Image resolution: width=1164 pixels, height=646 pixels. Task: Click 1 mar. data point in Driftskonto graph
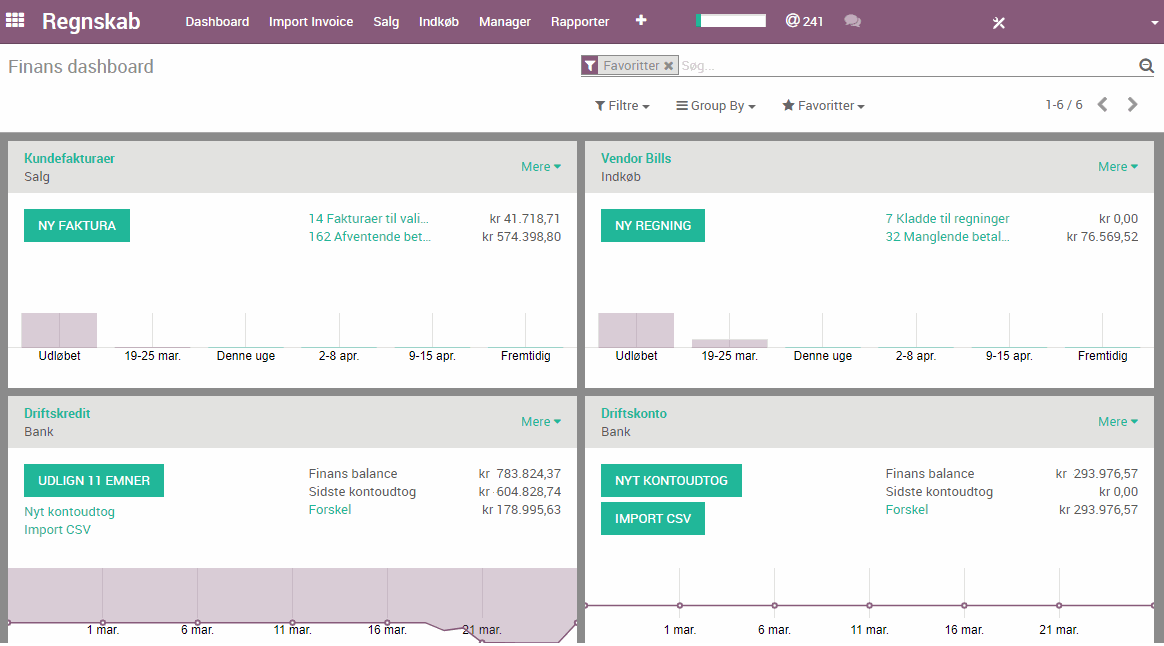point(680,605)
